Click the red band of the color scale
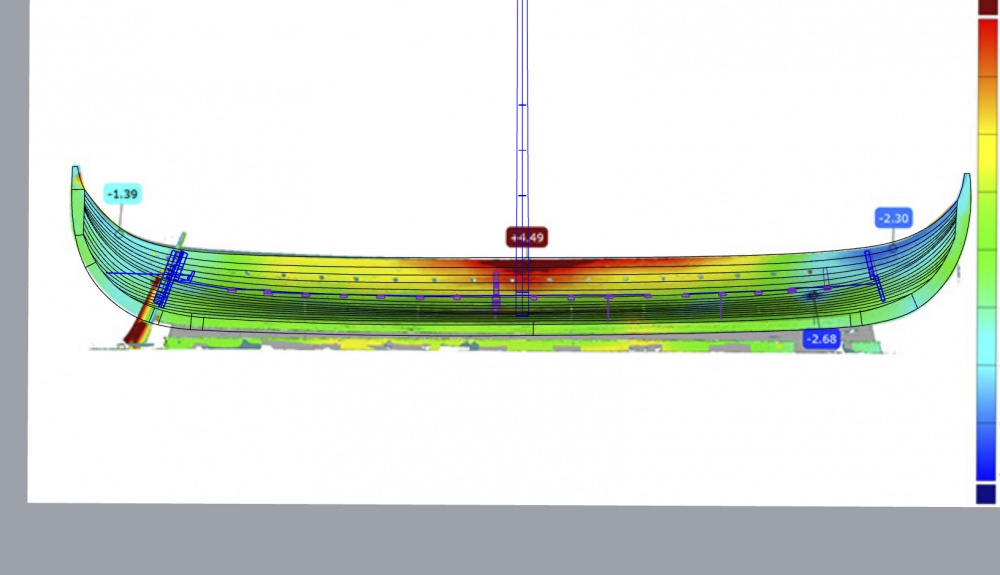 pyautogui.click(x=987, y=48)
